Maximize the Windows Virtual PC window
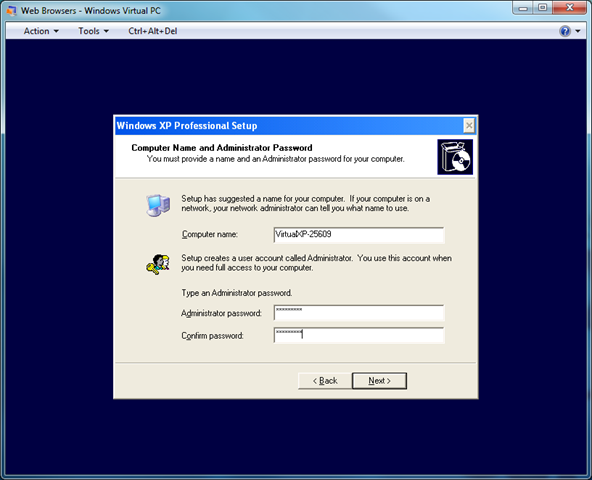The width and height of the screenshot is (592, 480). pos(543,8)
